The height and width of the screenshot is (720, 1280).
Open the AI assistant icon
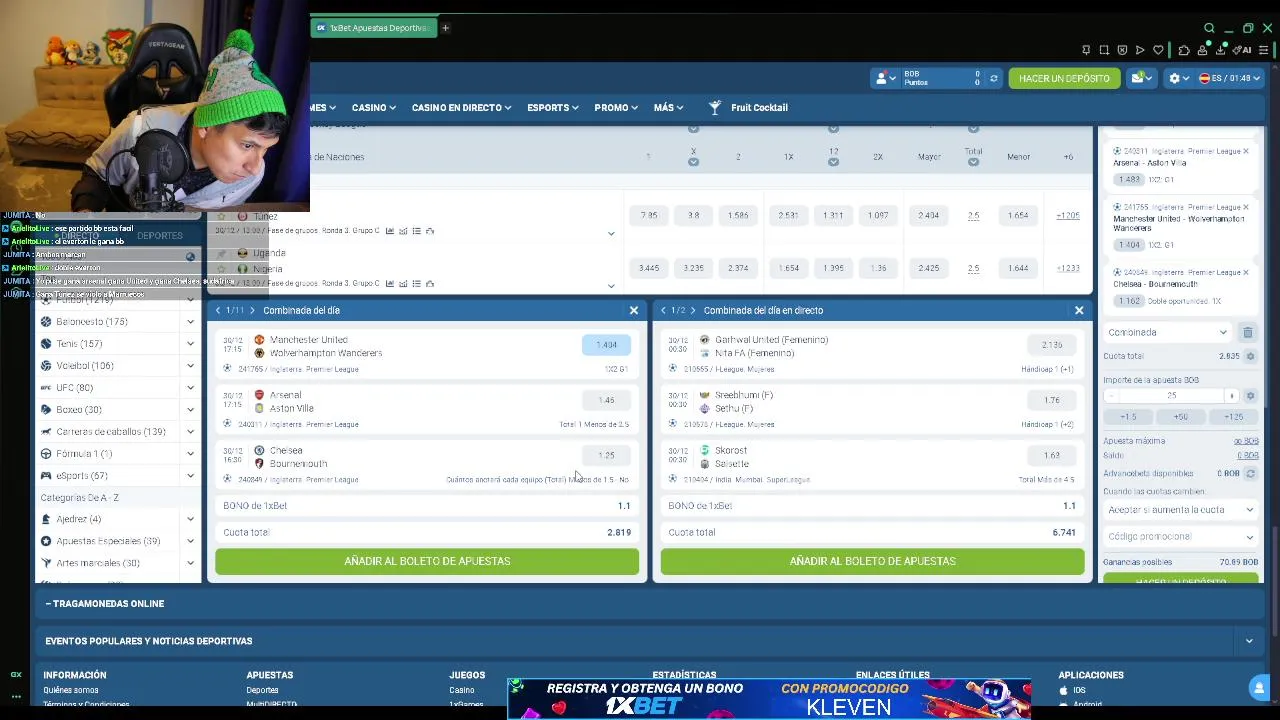[x=1243, y=50]
